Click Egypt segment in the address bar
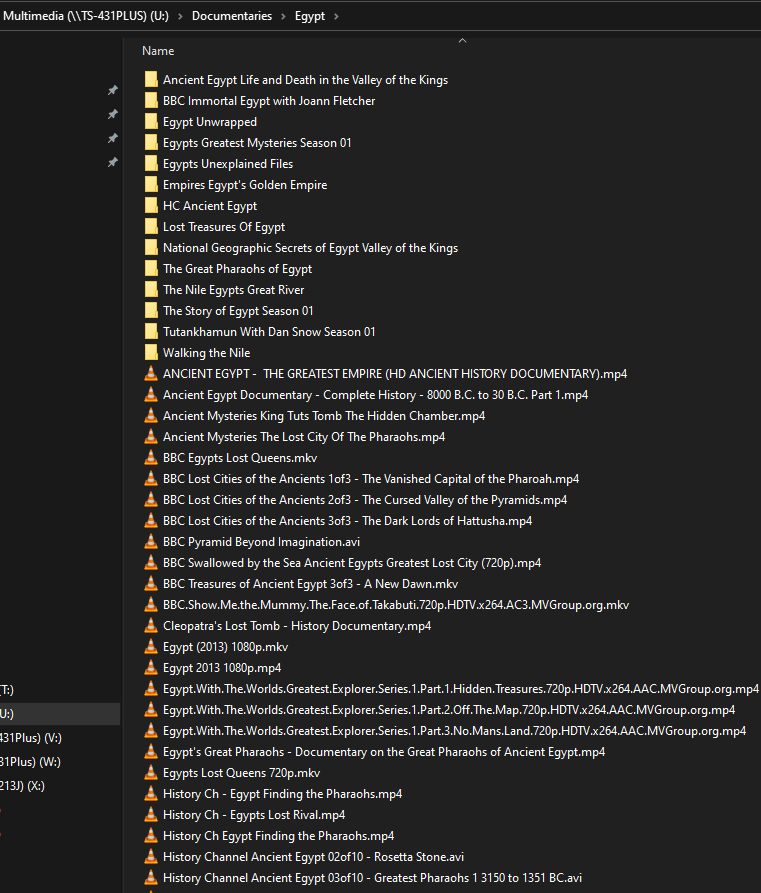The image size is (761, 893). [x=310, y=16]
